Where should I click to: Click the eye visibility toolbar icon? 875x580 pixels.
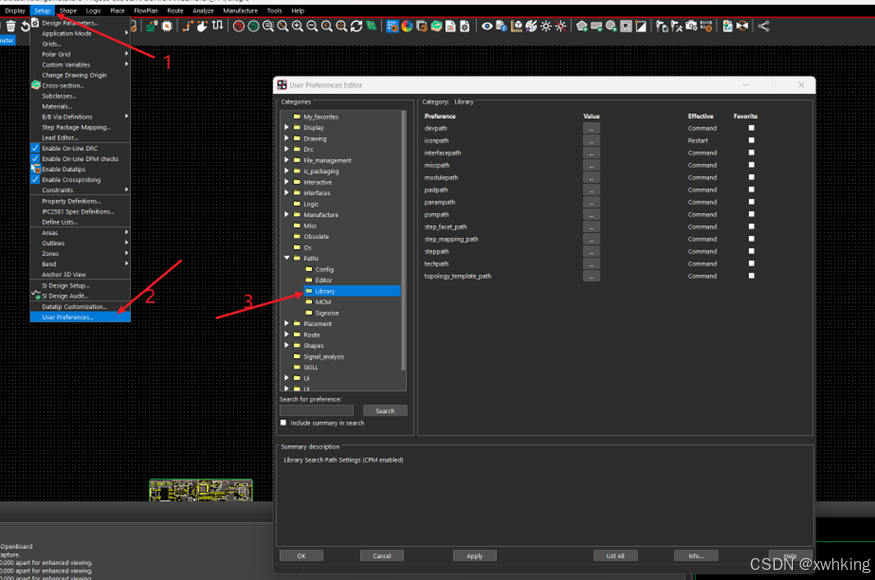point(487,26)
